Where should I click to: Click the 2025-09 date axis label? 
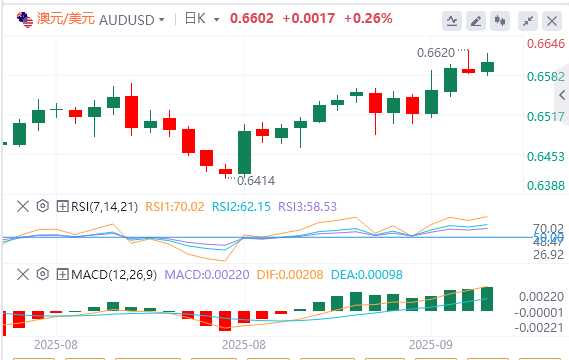pos(431,344)
